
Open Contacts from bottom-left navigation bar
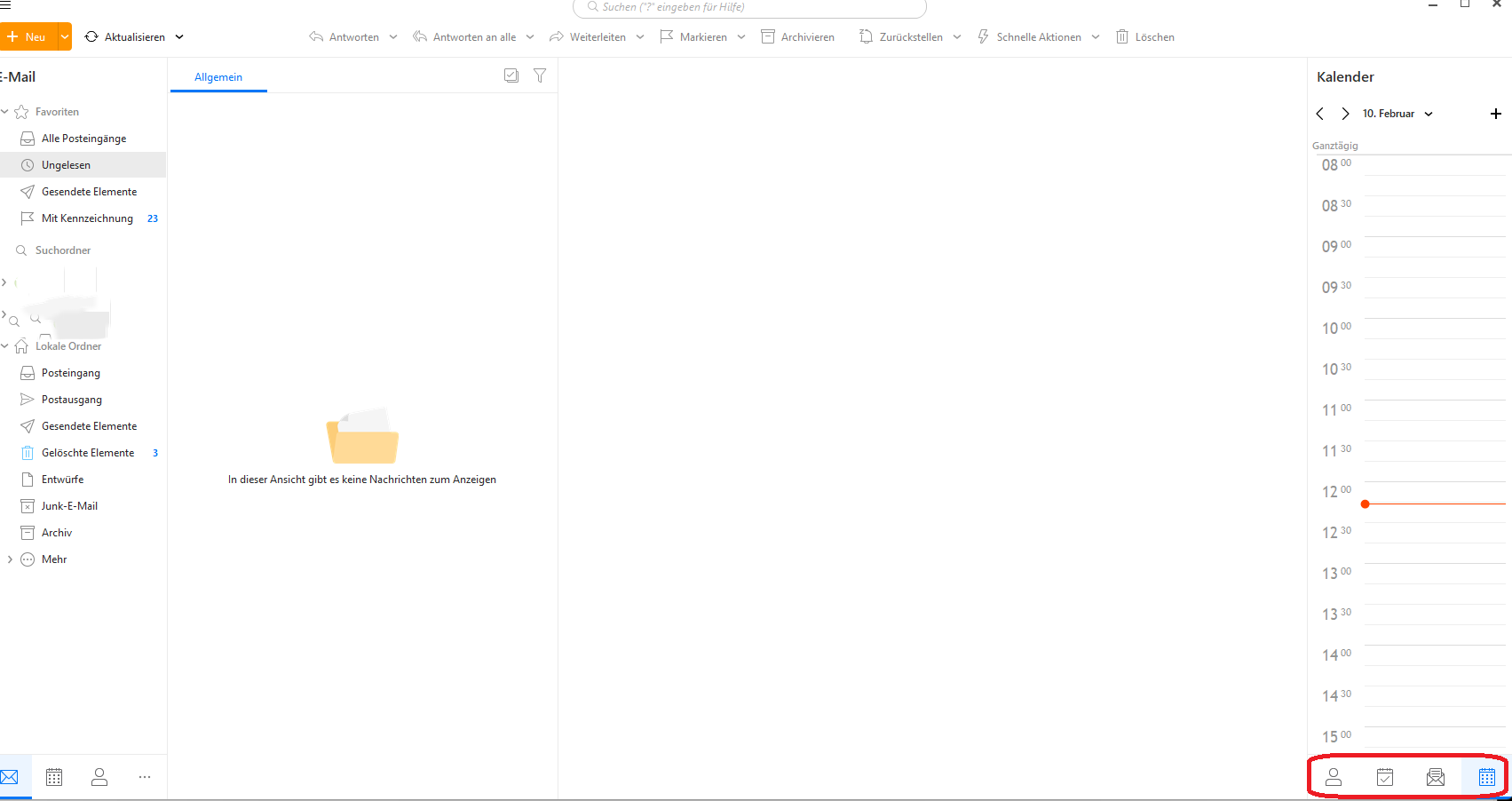click(x=99, y=778)
